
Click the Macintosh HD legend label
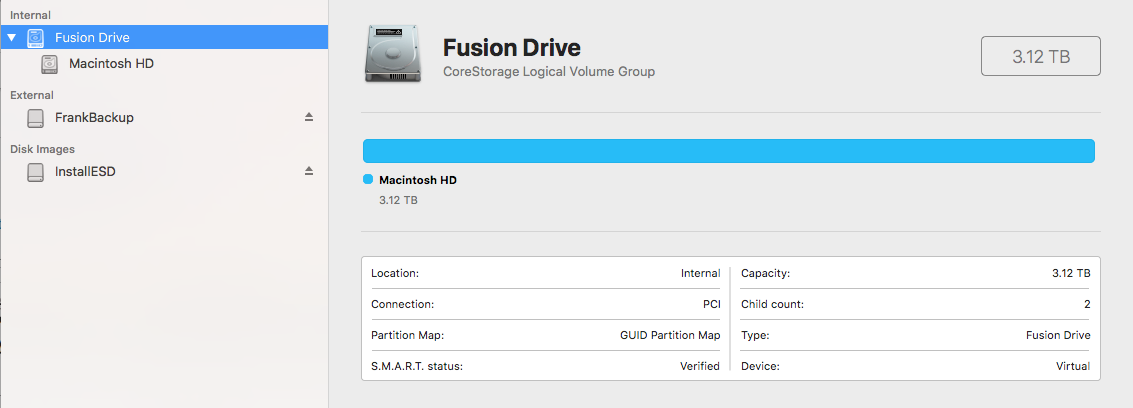coord(418,180)
